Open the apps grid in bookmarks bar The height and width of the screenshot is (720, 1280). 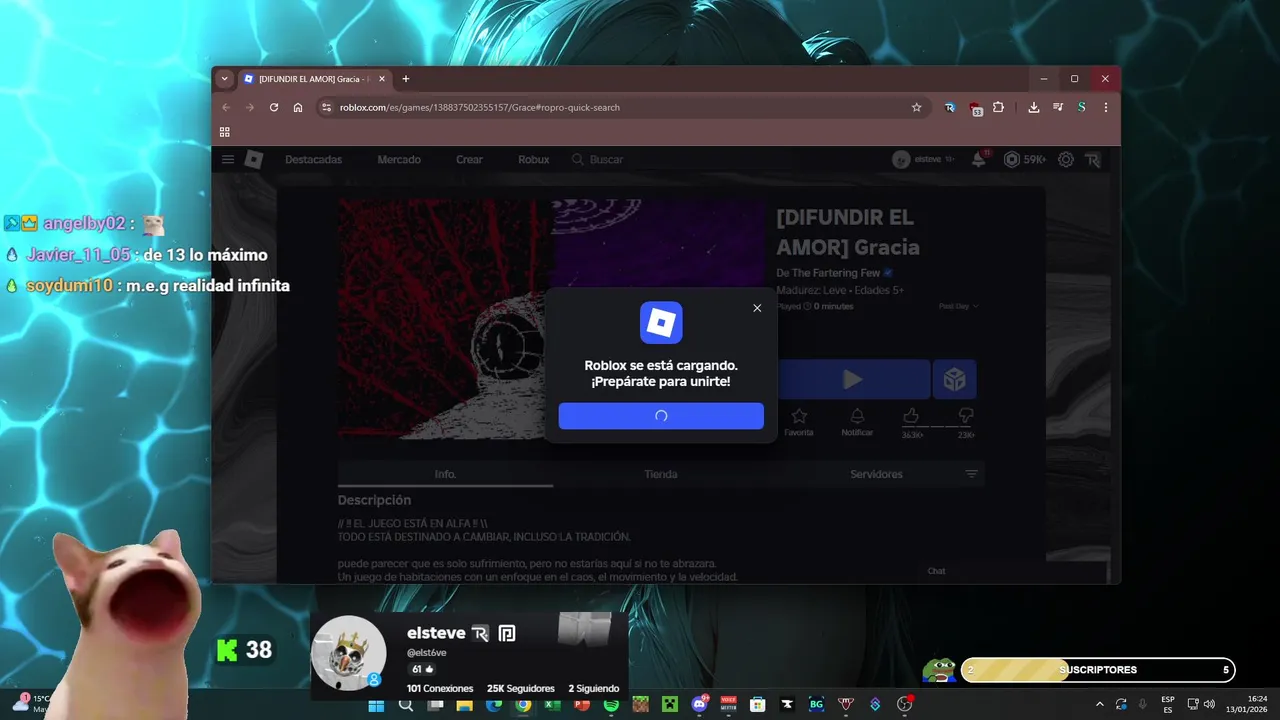point(225,132)
